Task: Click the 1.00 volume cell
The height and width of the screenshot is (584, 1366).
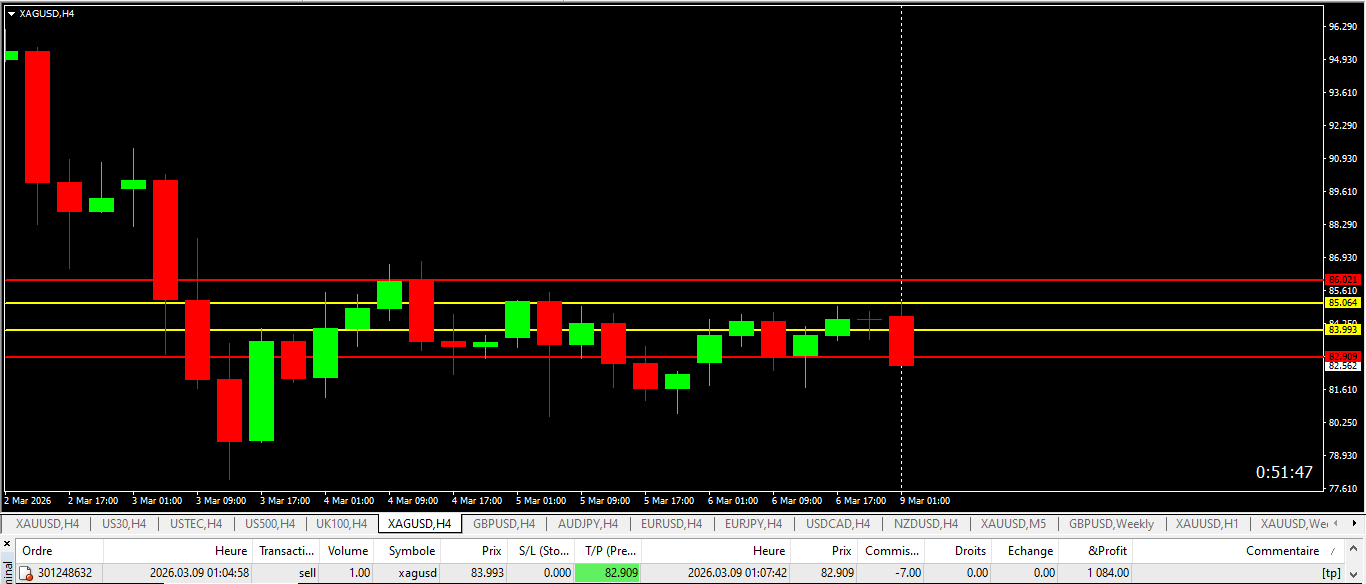Action: point(359,573)
